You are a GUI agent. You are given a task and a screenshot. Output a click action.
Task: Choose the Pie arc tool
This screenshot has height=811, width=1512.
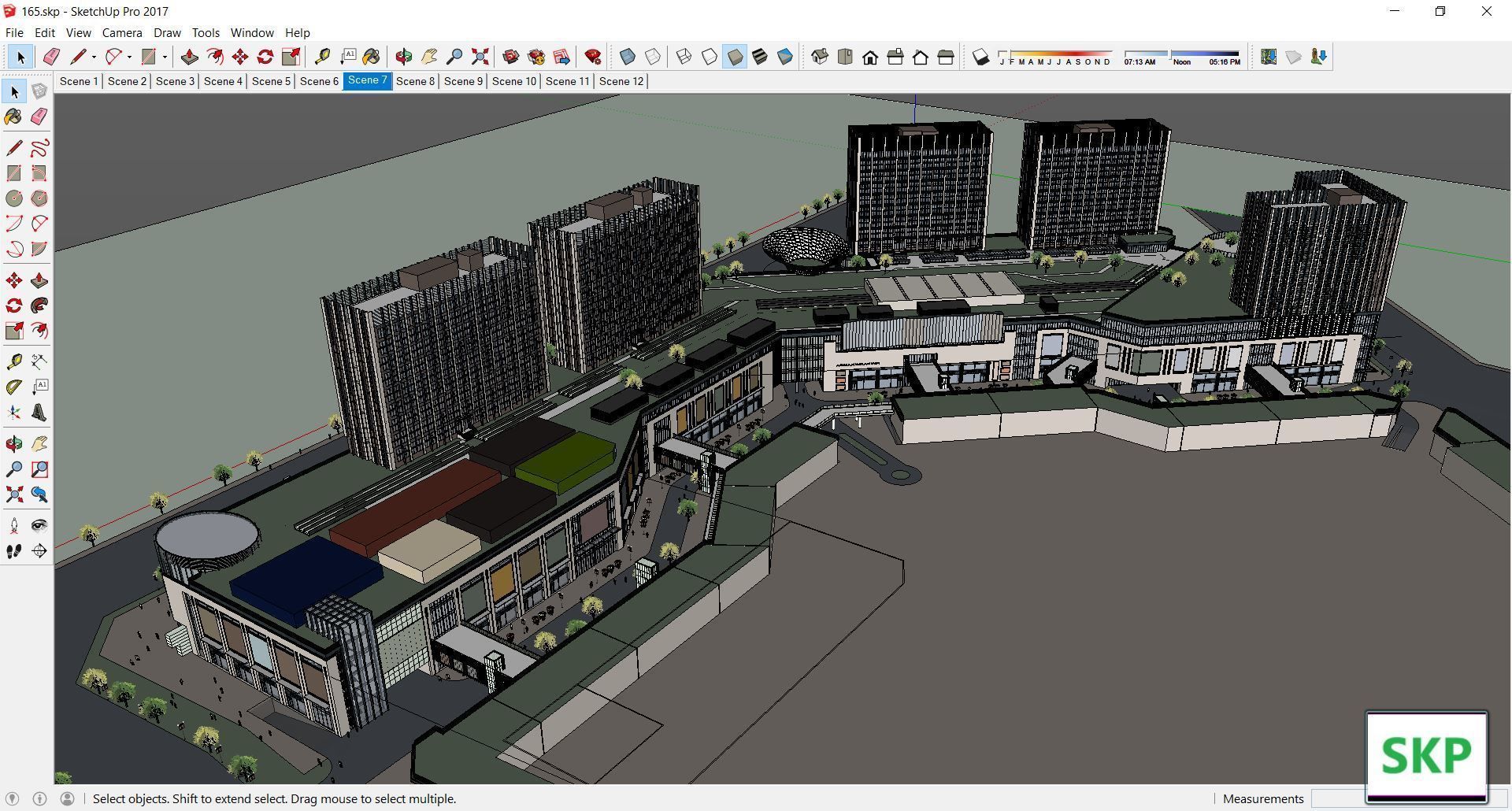(x=39, y=249)
